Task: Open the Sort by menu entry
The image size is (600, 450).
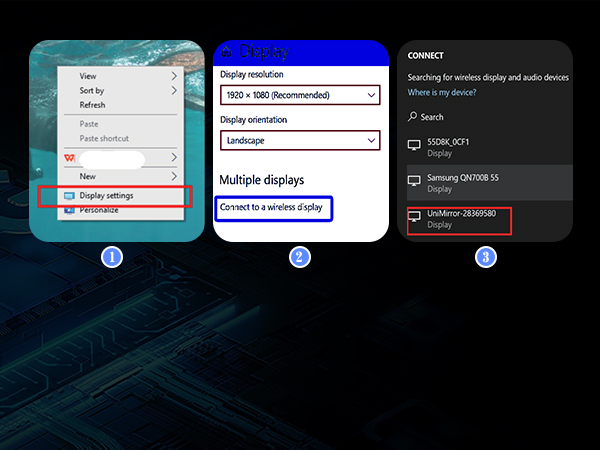Action: pyautogui.click(x=92, y=90)
